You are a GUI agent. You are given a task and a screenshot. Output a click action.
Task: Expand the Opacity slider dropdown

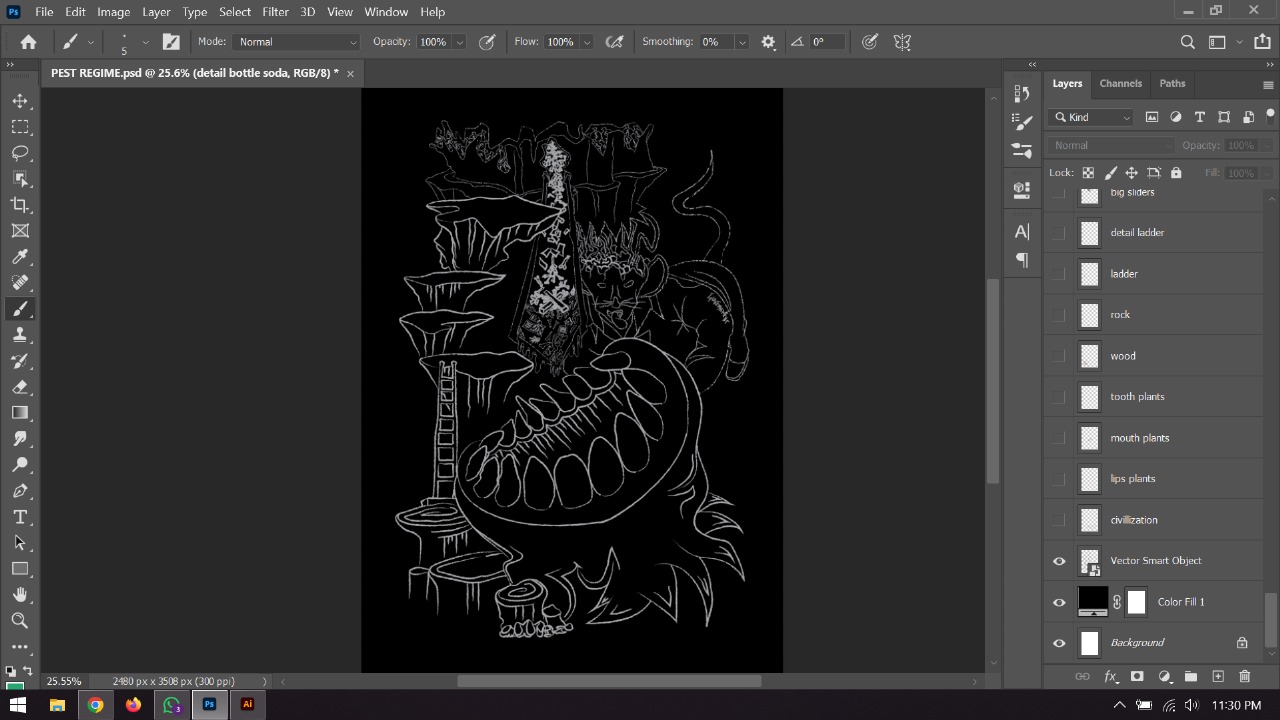coord(459,42)
